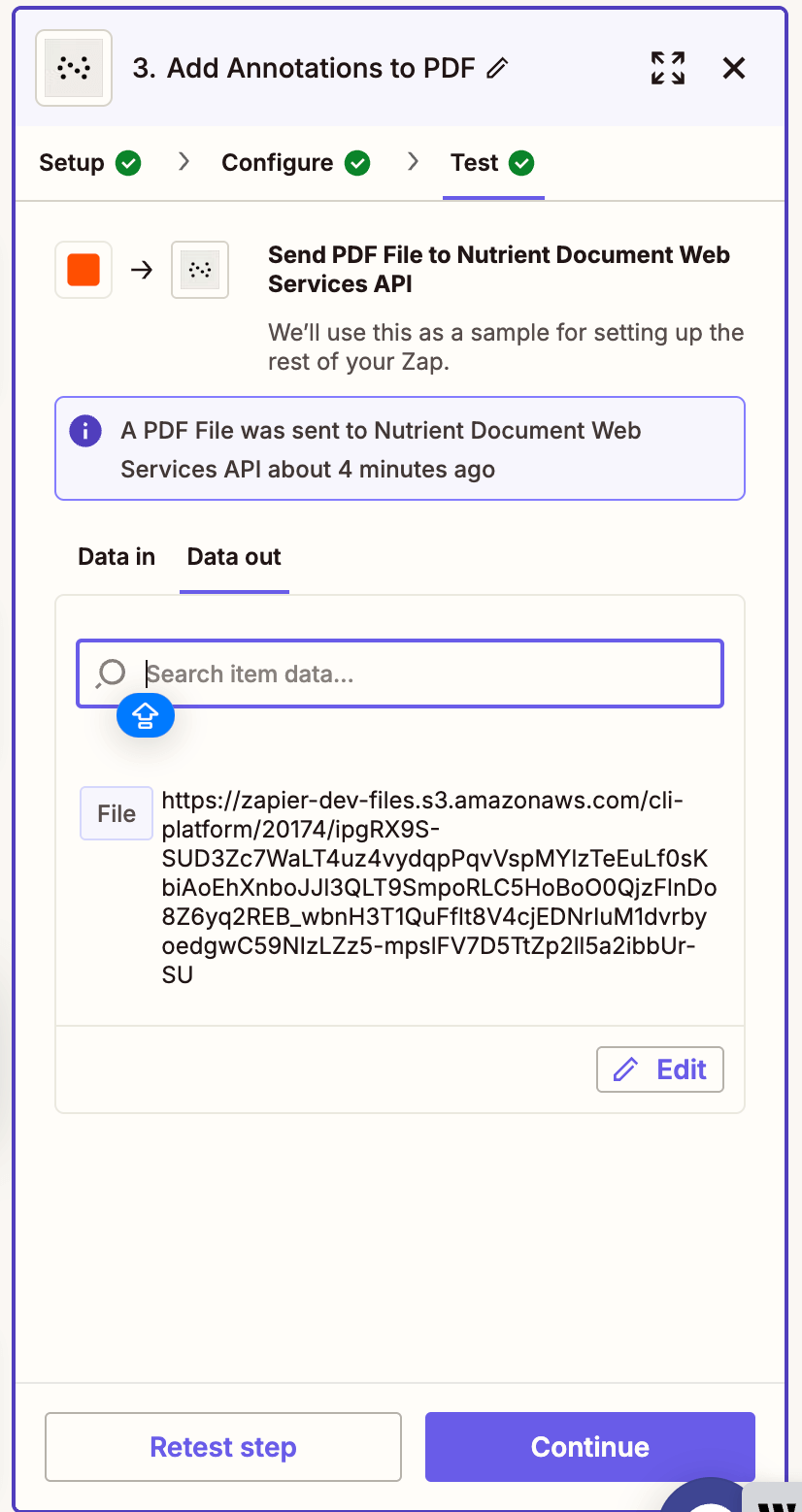Click the info icon in the notification banner

(84, 431)
